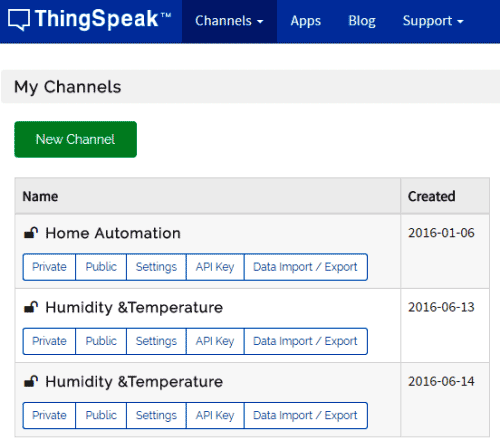The image size is (500, 440).
Task: Create a New Channel
Action: (x=75, y=139)
